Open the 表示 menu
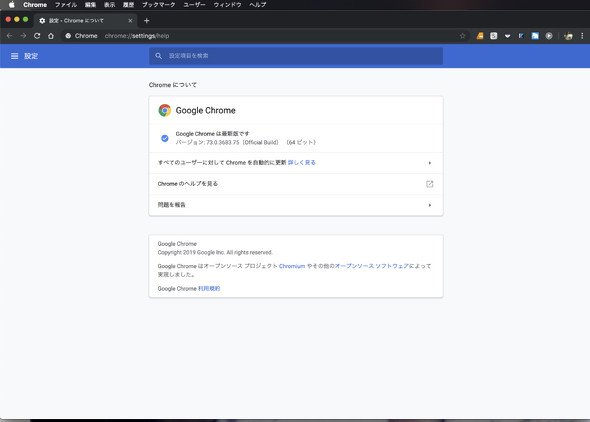The image size is (590, 422). coord(109,5)
